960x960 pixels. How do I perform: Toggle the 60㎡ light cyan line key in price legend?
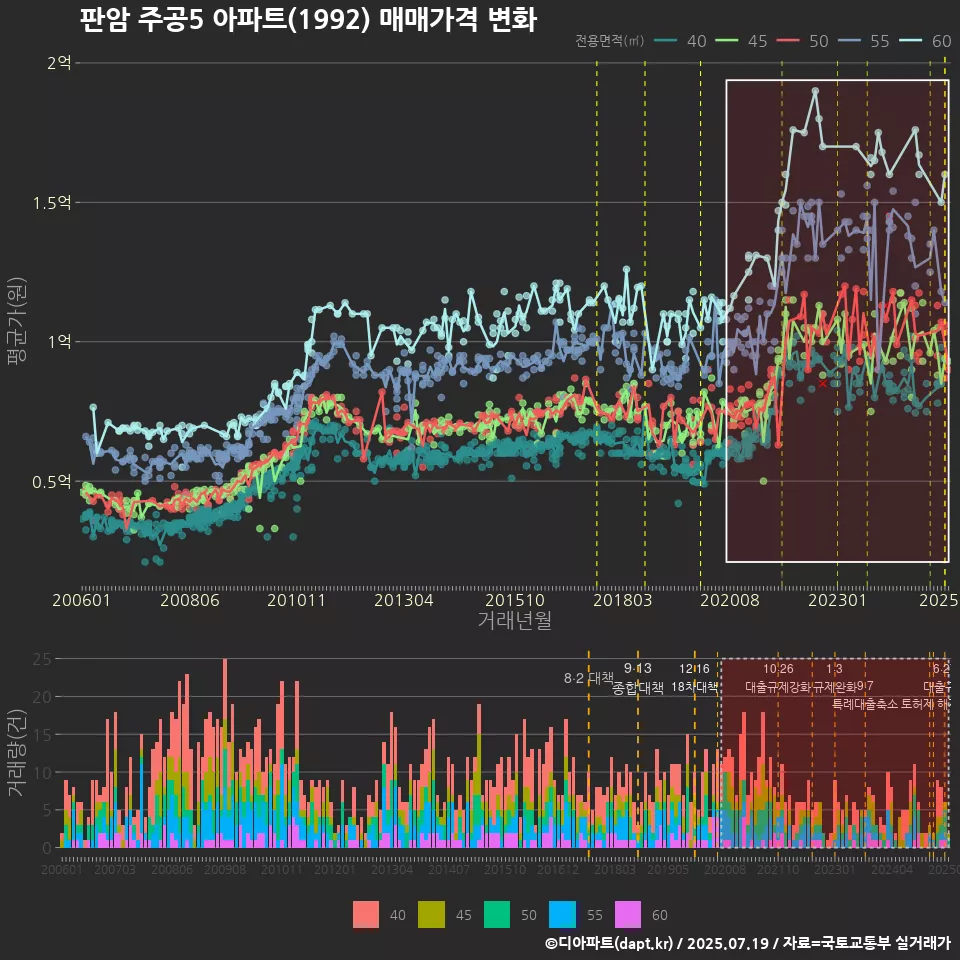[910, 41]
